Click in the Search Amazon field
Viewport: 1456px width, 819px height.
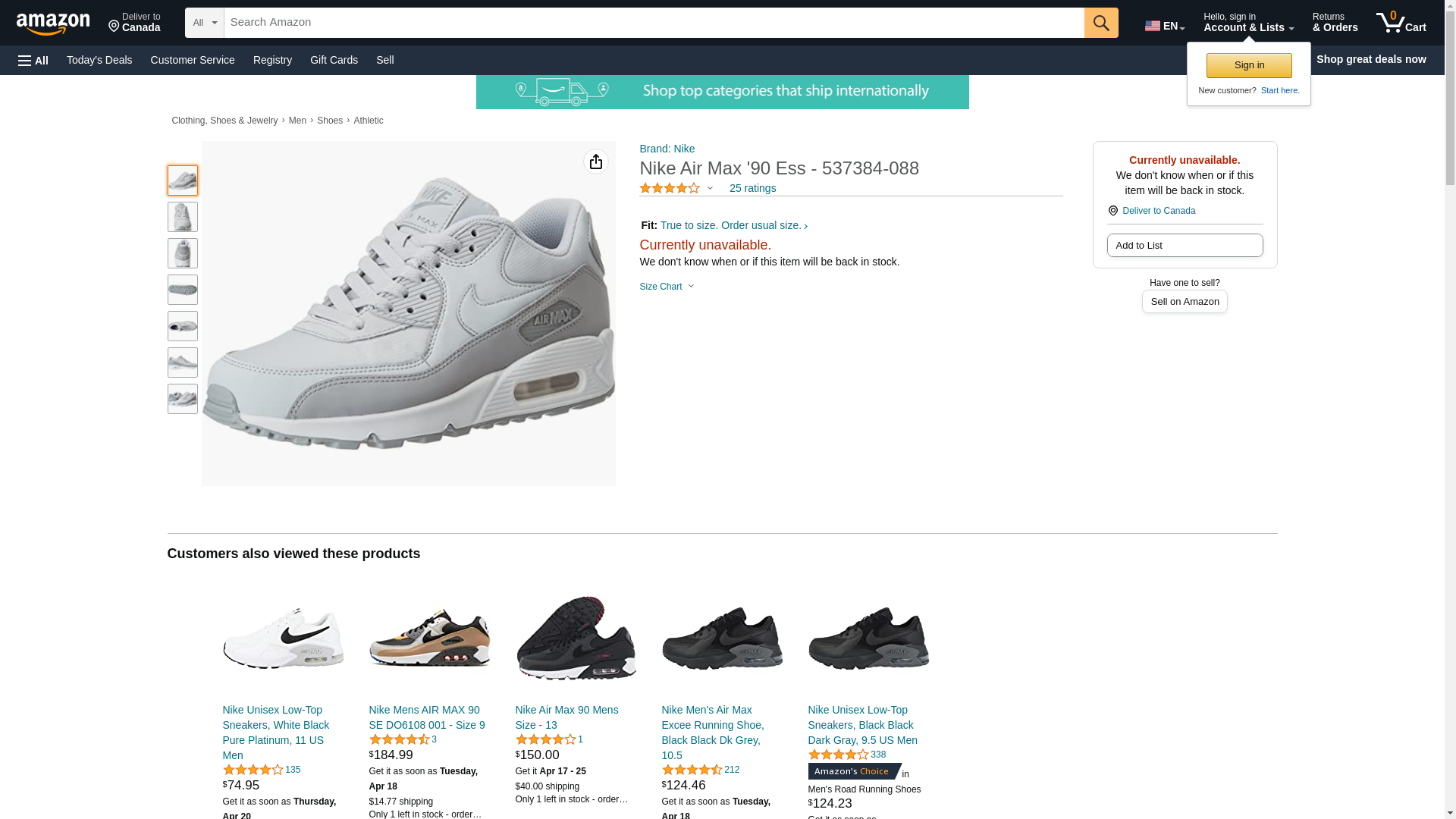coord(654,23)
